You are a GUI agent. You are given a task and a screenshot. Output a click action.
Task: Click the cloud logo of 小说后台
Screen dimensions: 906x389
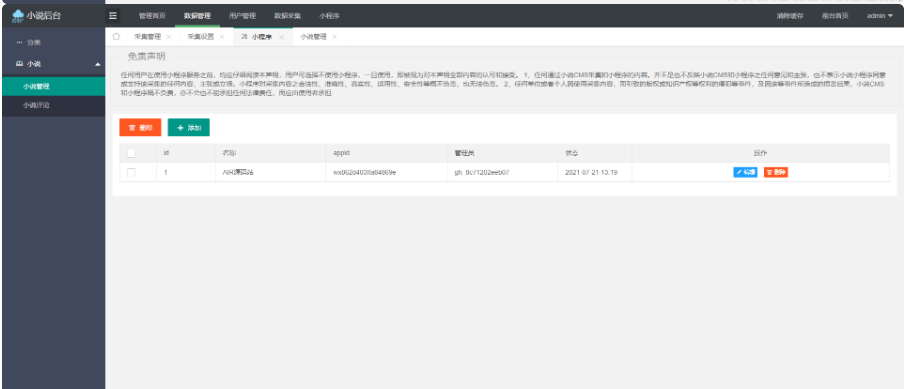pyautogui.click(x=18, y=16)
